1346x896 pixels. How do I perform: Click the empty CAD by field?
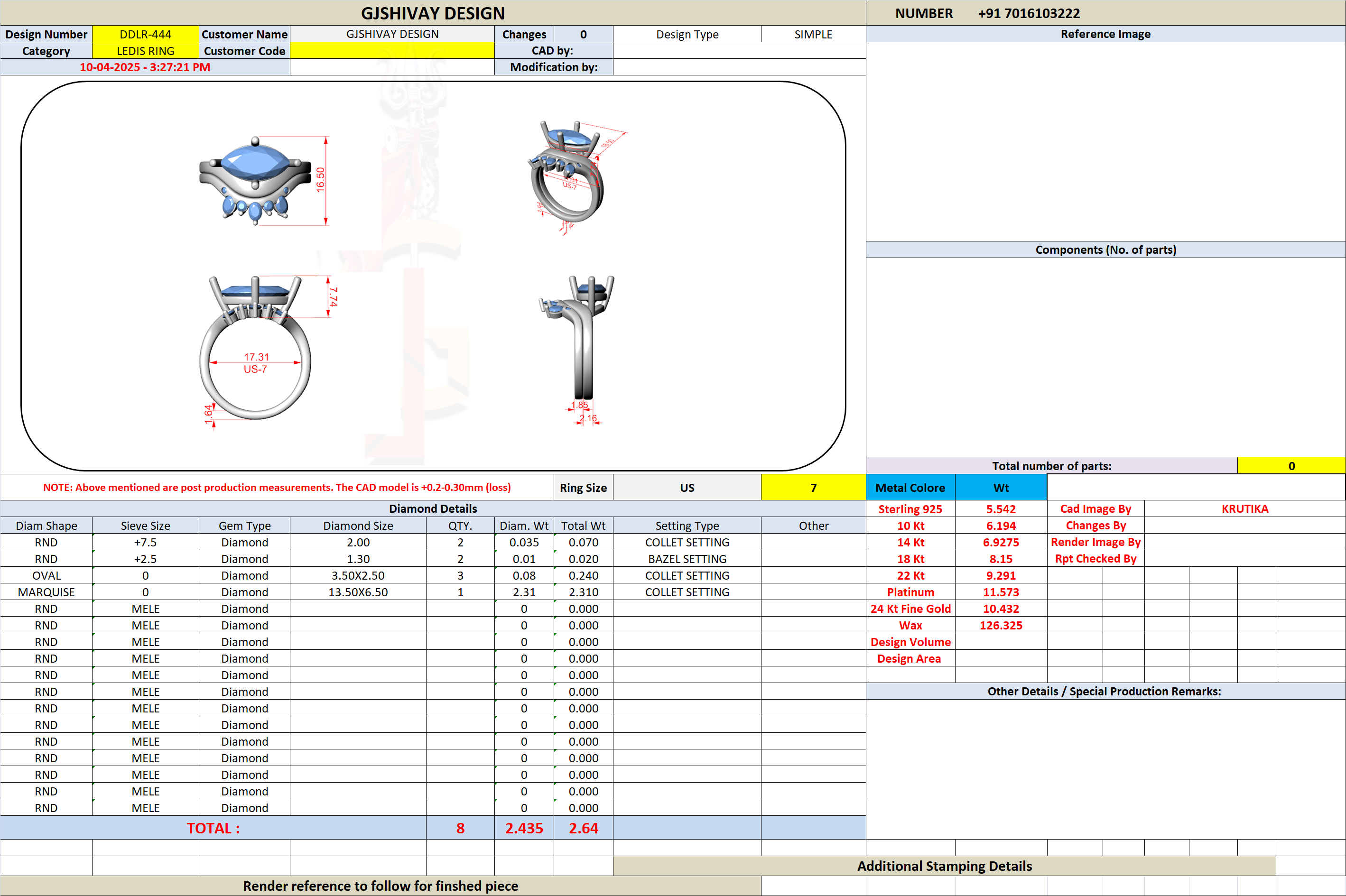click(x=740, y=51)
